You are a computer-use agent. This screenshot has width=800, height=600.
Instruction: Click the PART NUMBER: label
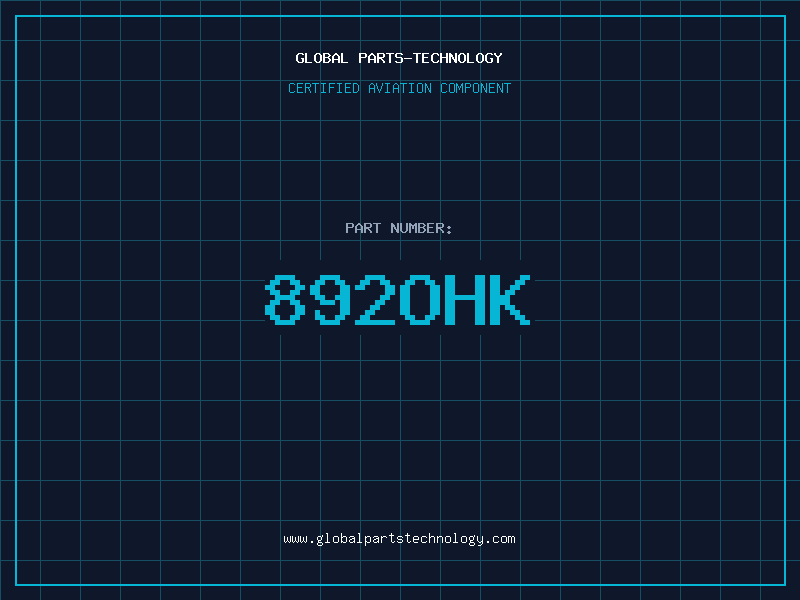click(399, 228)
